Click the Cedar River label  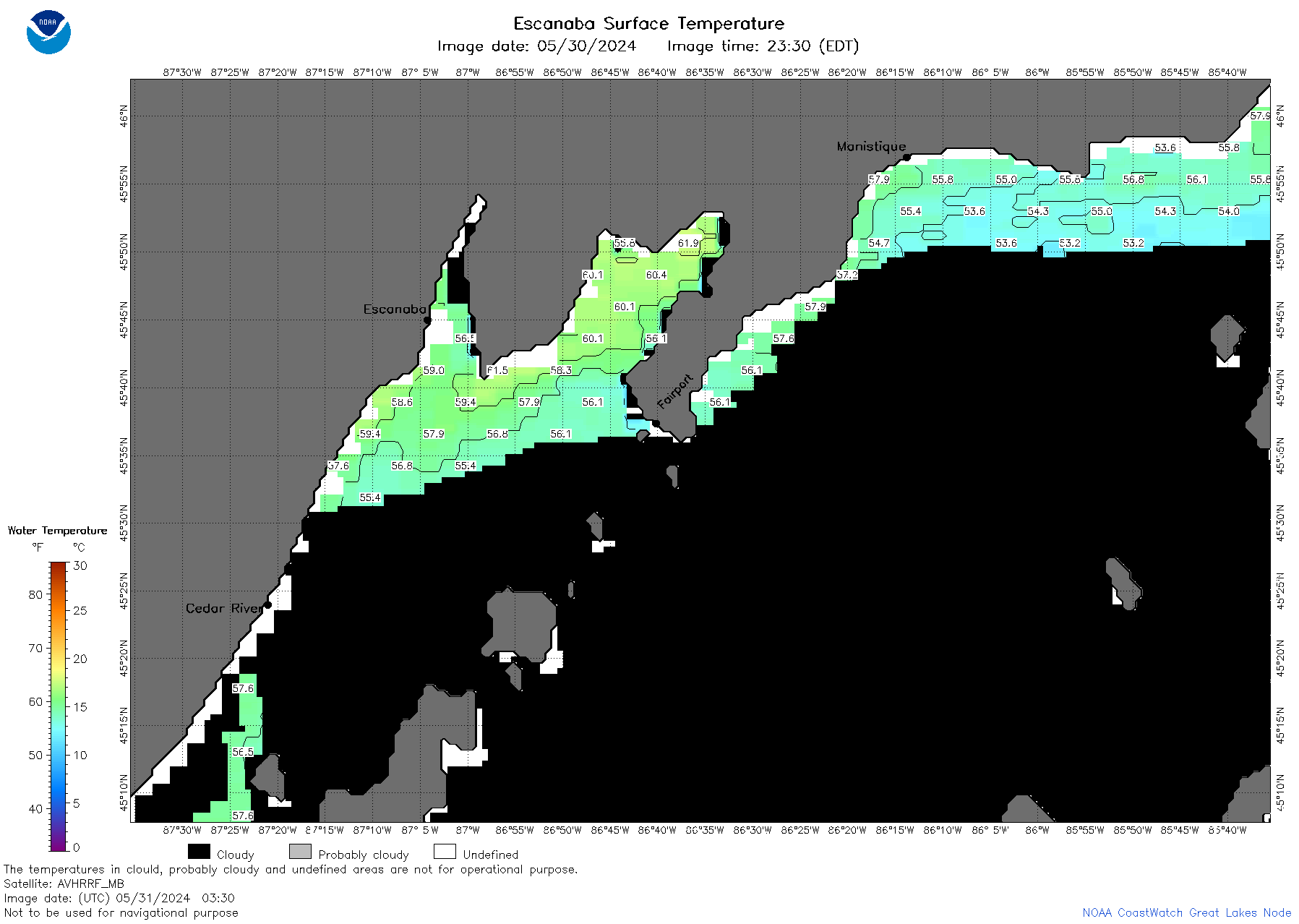[224, 608]
